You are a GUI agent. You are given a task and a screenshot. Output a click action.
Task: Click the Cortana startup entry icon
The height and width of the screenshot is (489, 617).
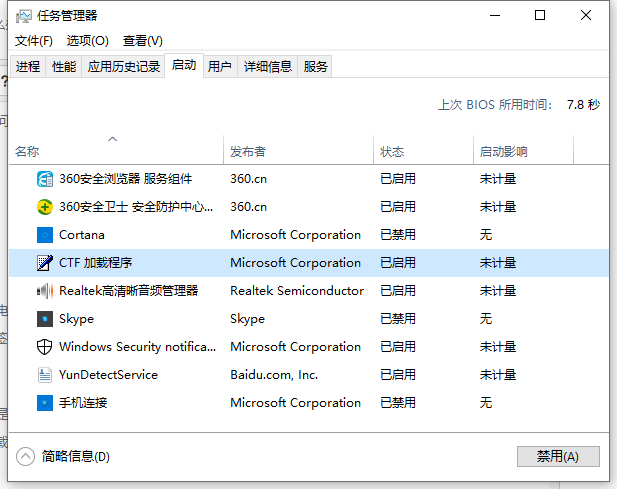[45, 235]
